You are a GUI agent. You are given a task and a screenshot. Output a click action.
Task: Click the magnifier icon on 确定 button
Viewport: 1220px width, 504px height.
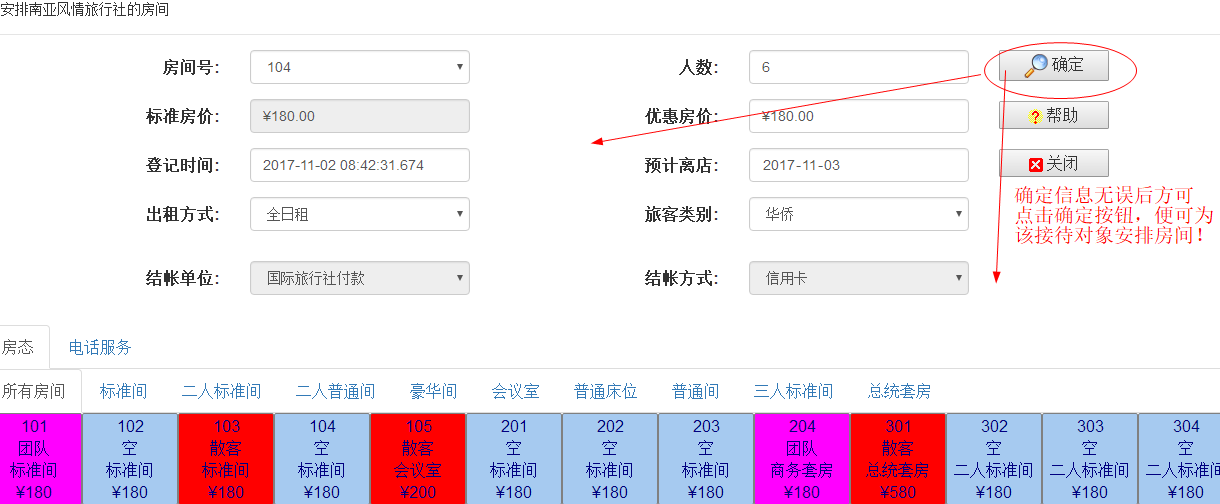pyautogui.click(x=1036, y=65)
